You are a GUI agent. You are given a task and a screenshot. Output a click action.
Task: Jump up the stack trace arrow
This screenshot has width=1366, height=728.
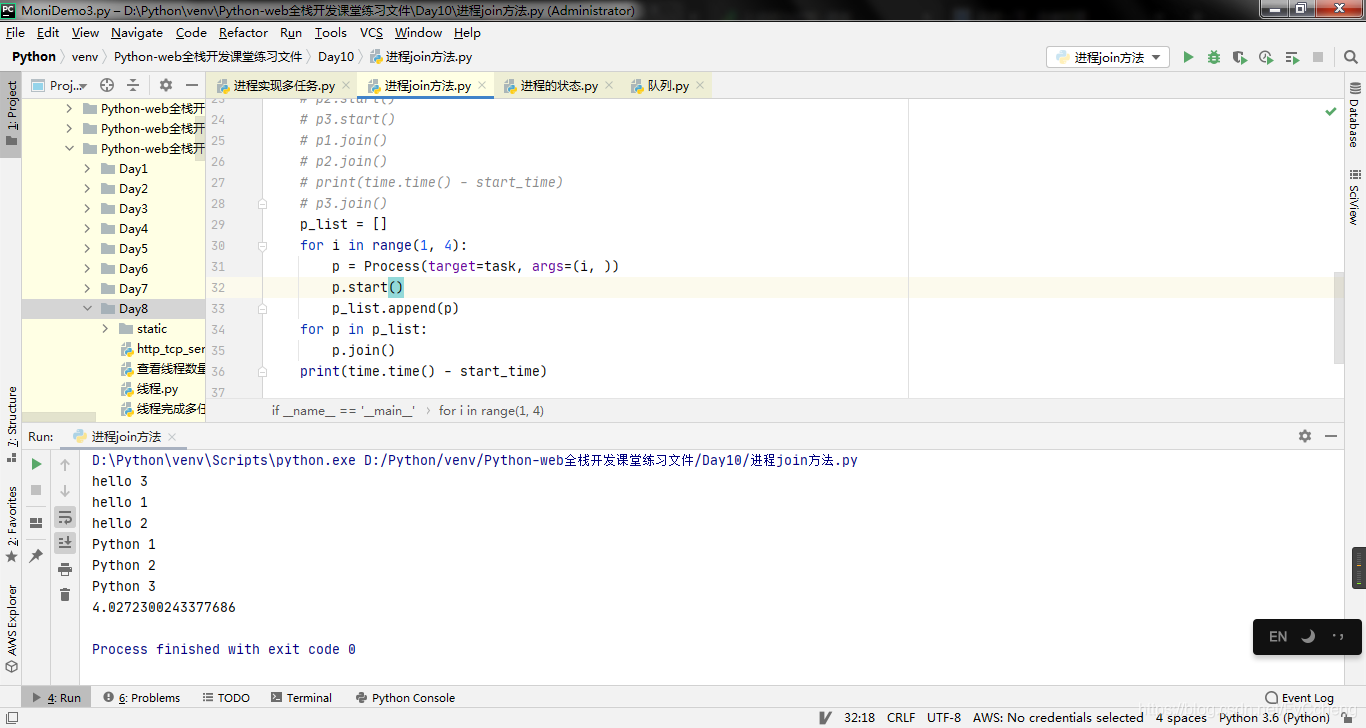(65, 464)
